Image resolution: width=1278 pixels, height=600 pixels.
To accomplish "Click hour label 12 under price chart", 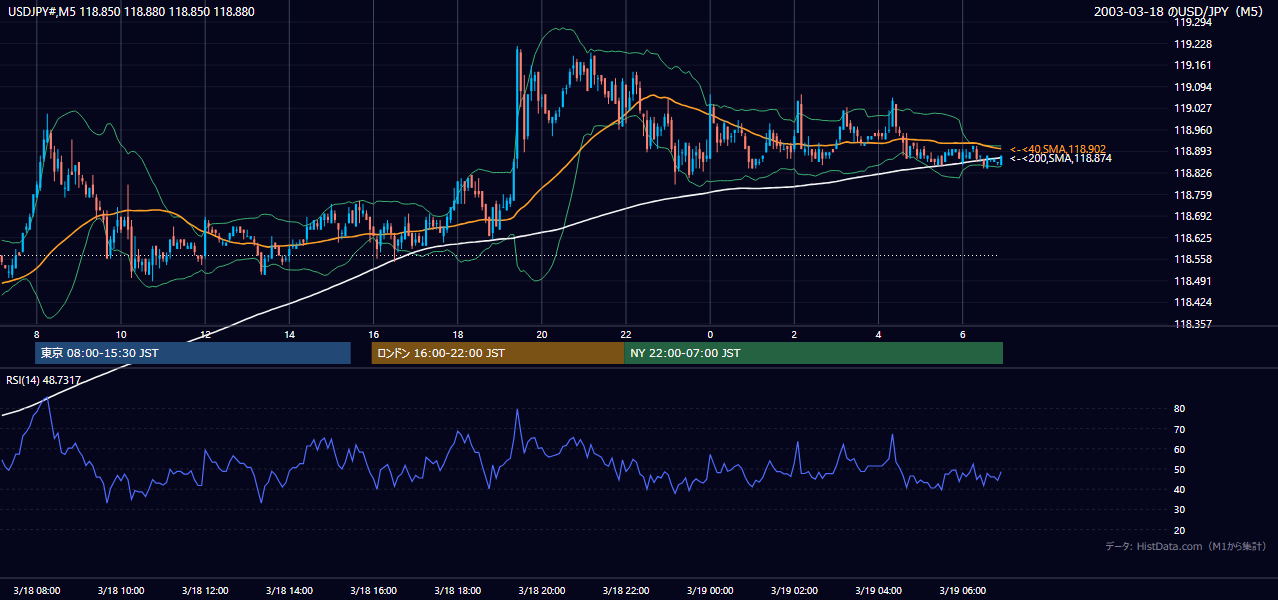I will click(205, 333).
